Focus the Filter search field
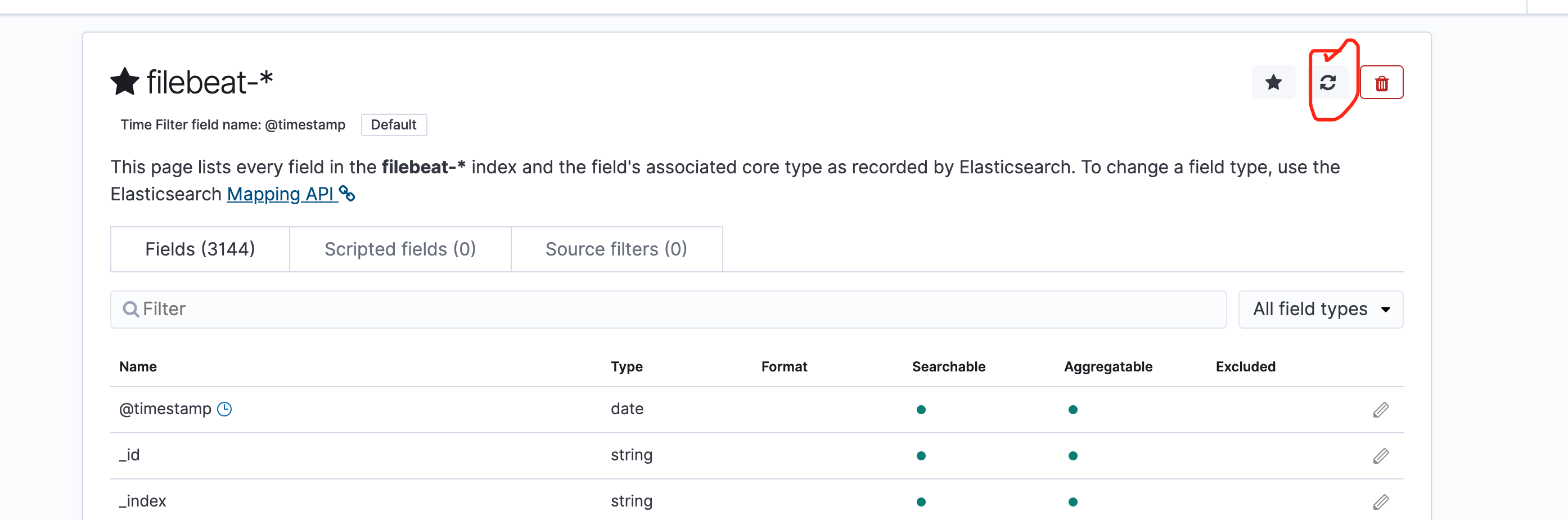Image resolution: width=1568 pixels, height=520 pixels. [668, 310]
